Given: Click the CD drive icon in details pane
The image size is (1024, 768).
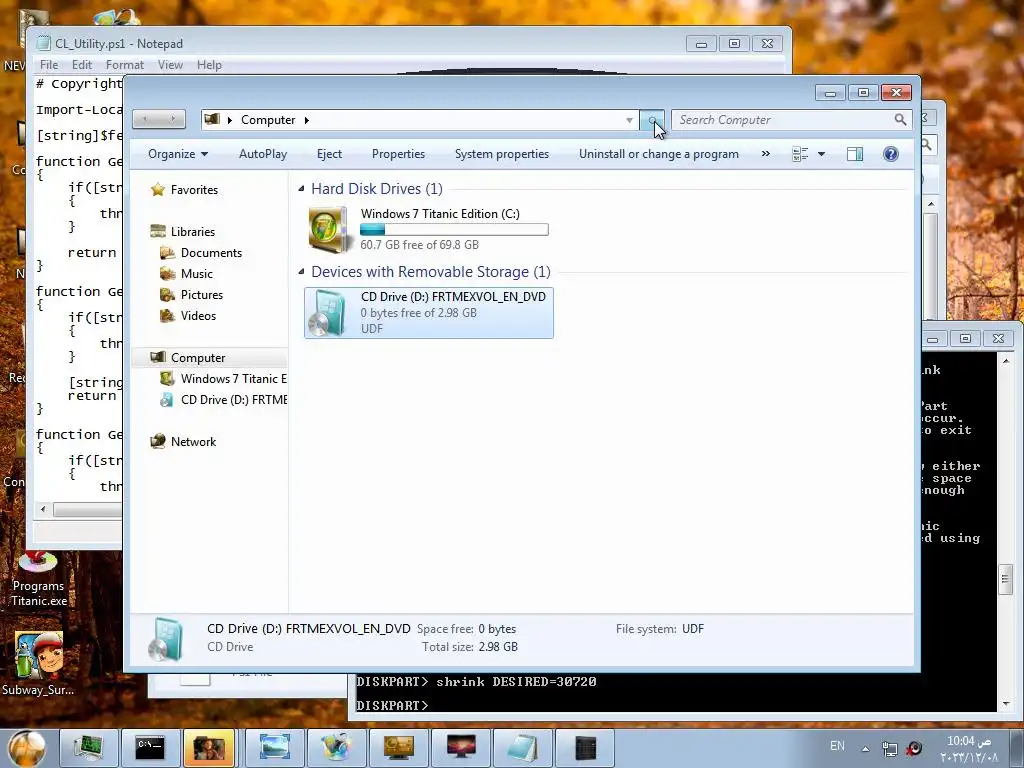Looking at the screenshot, I should point(166,639).
